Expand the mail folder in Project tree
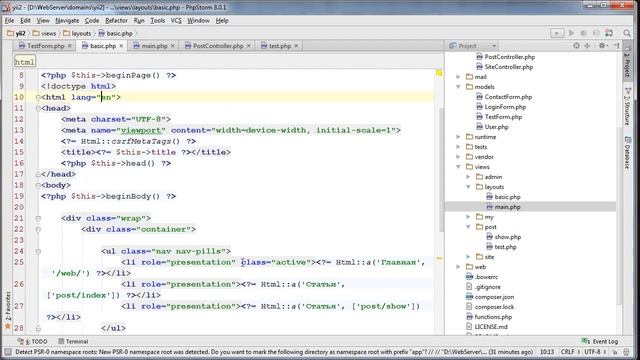This screenshot has height=360, width=640. pyautogui.click(x=458, y=77)
